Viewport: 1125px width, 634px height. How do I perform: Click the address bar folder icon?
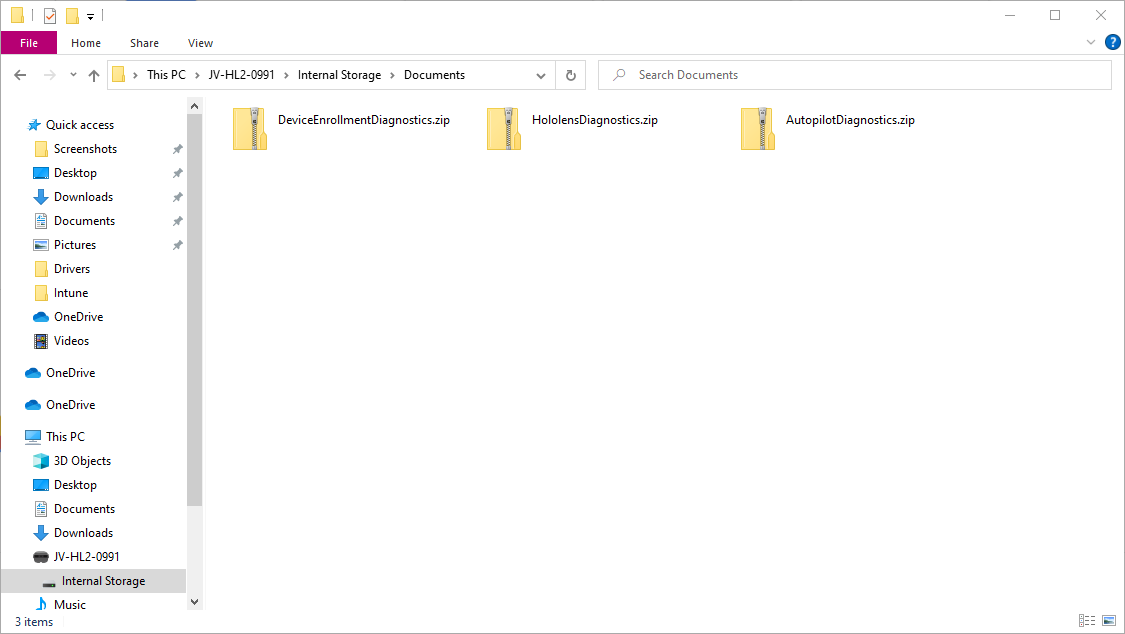click(x=119, y=75)
